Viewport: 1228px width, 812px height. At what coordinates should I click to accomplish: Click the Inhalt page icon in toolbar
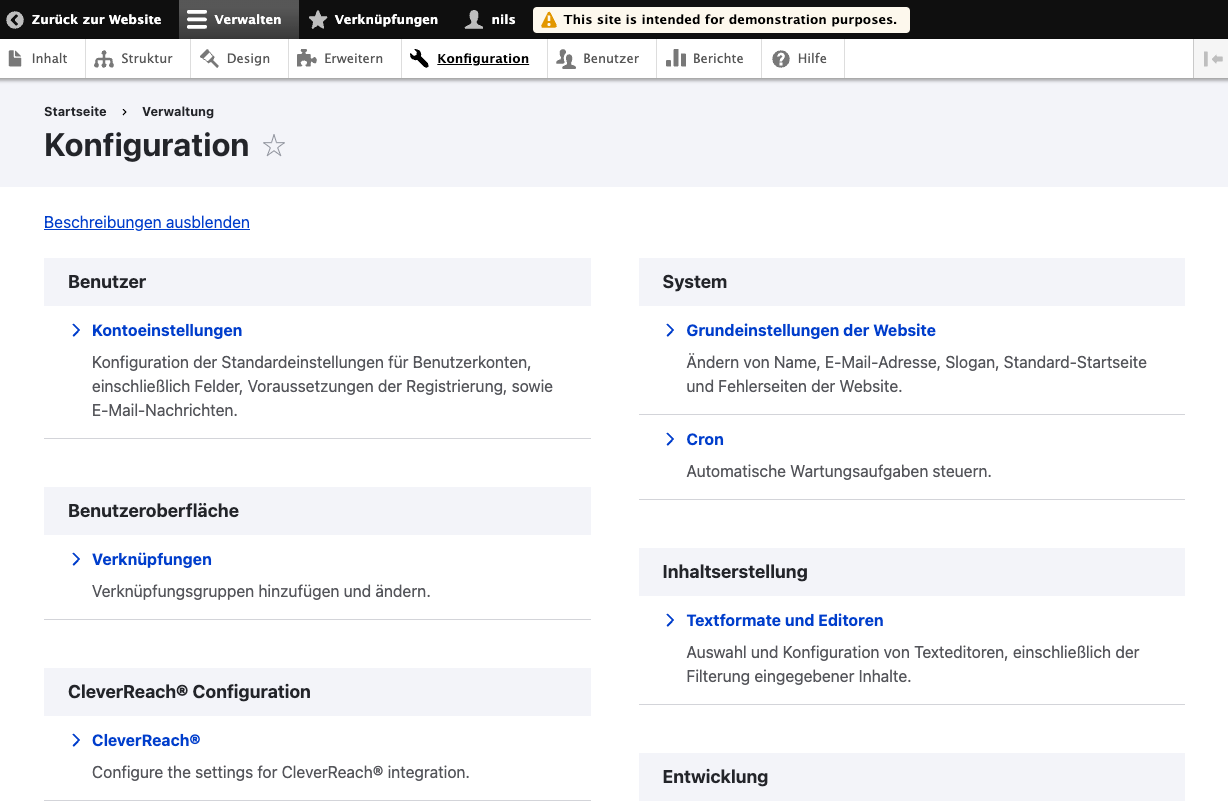15,59
